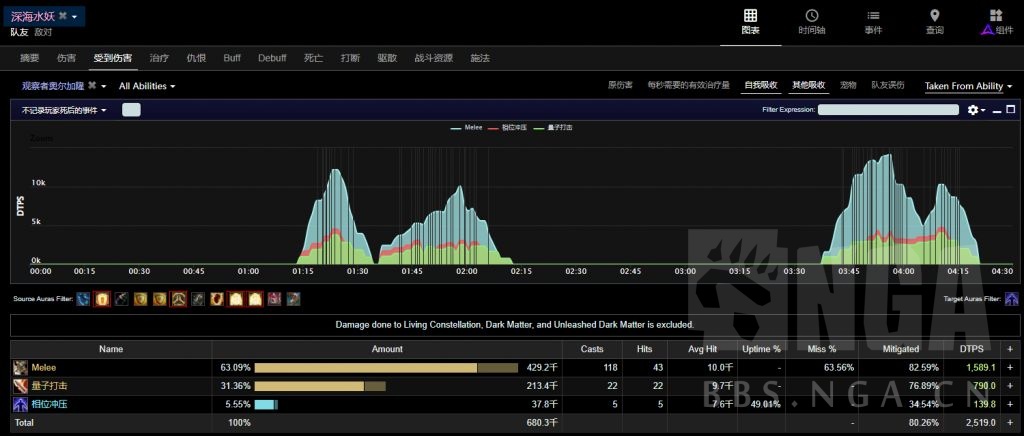Click the target aura filter icon

click(1012, 299)
